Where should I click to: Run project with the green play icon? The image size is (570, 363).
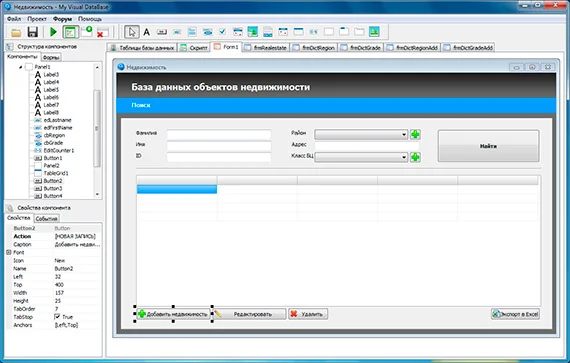pyautogui.click(x=53, y=32)
